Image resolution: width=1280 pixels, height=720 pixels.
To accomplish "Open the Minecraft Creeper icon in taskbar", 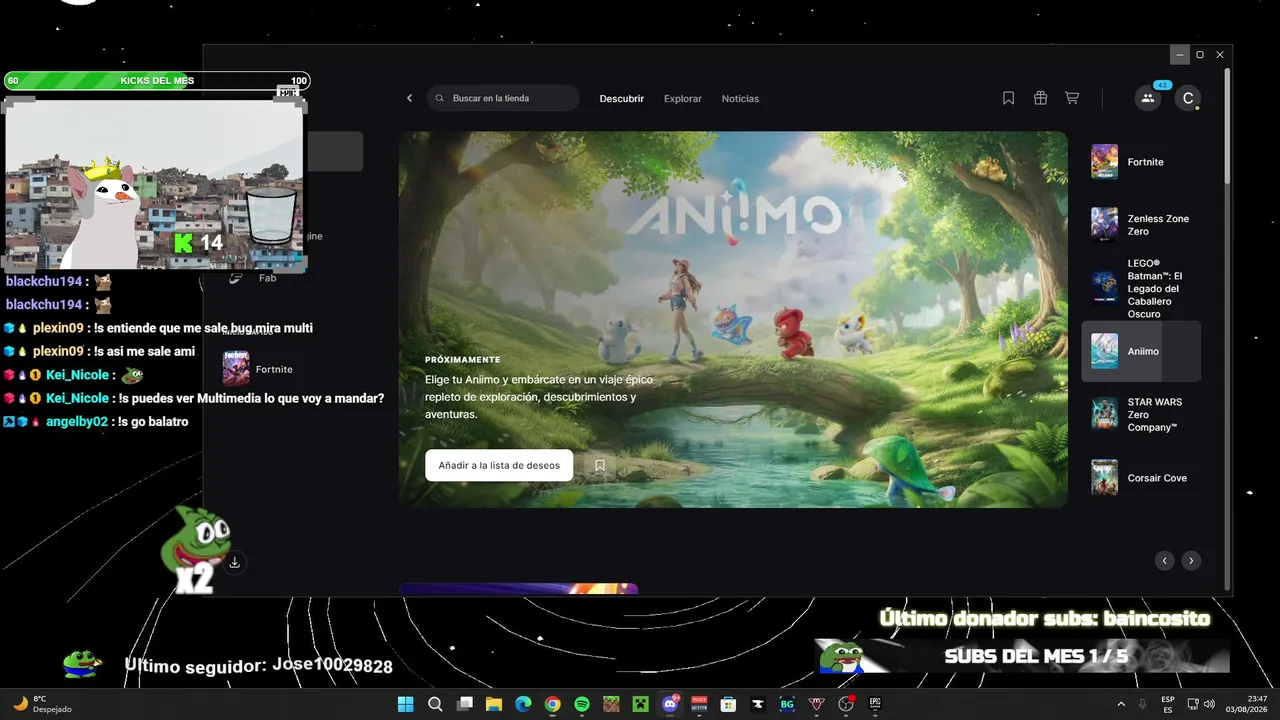I will [x=640, y=704].
